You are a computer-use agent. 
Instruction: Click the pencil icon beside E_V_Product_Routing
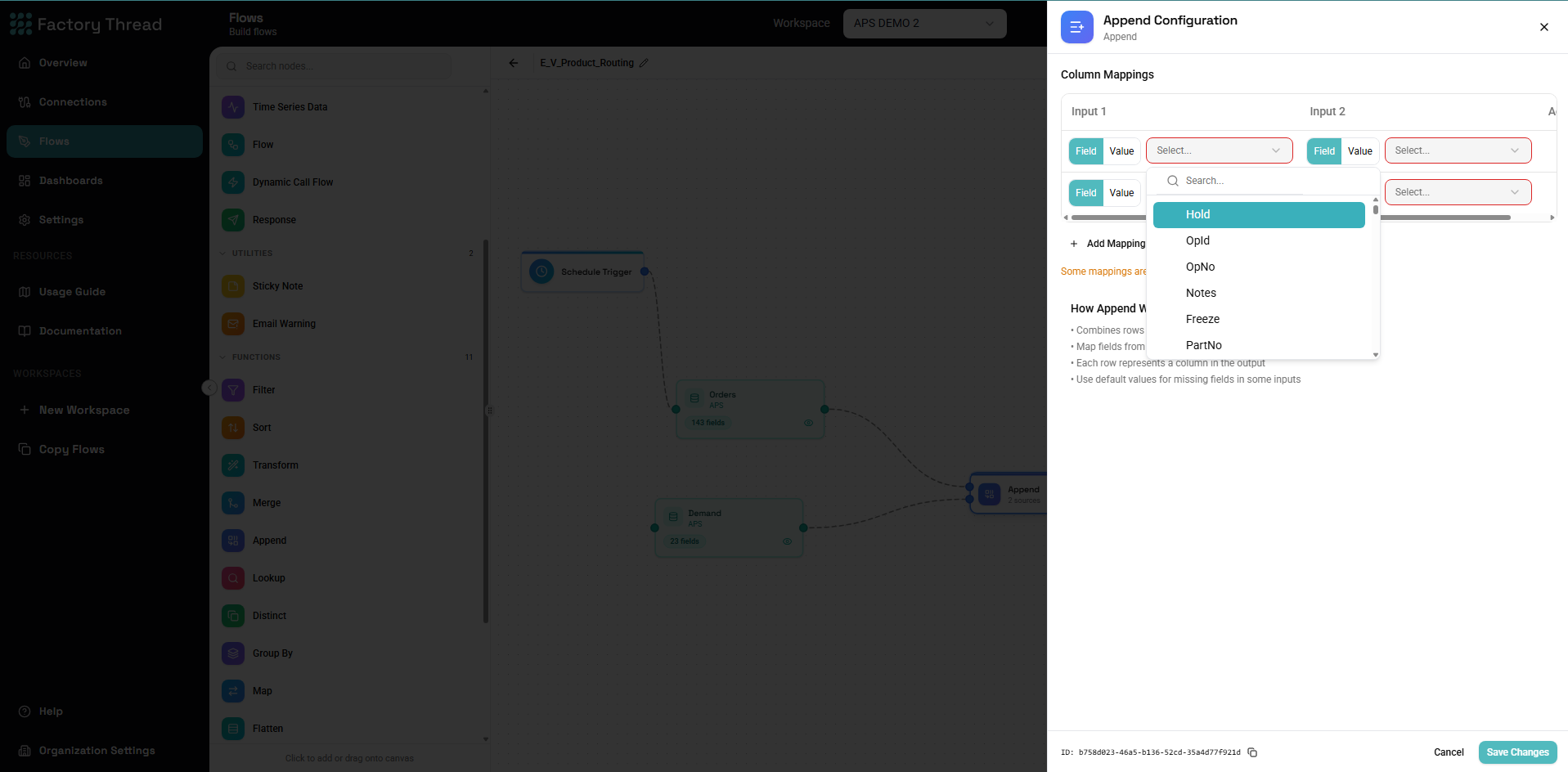coord(644,63)
